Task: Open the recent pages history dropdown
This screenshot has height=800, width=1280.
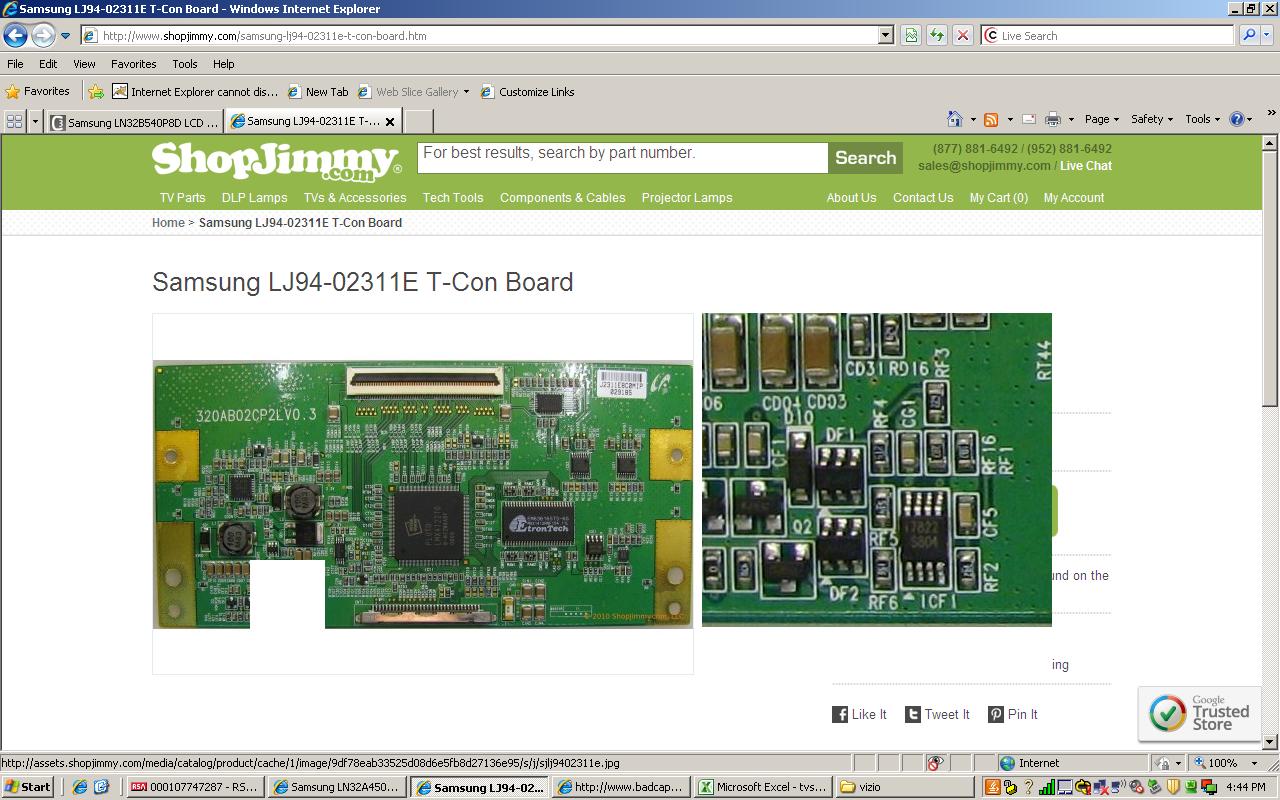Action: pos(66,36)
